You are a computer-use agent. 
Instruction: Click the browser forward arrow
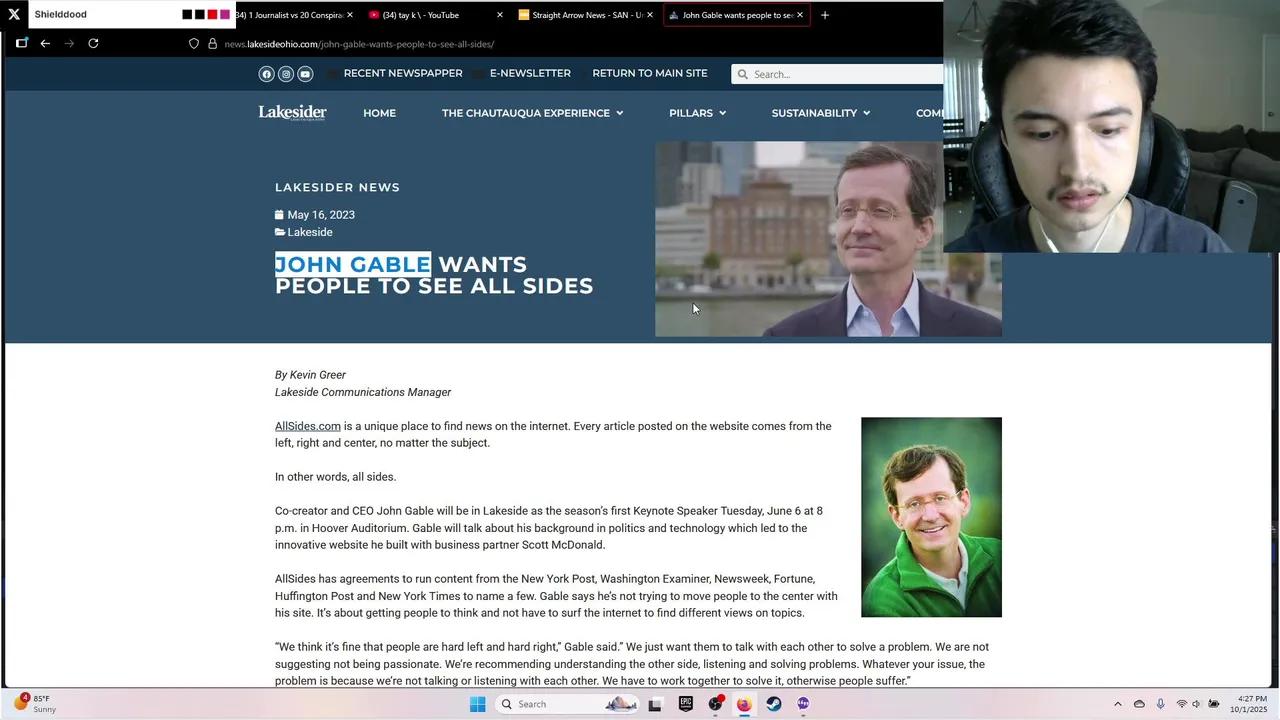(69, 43)
